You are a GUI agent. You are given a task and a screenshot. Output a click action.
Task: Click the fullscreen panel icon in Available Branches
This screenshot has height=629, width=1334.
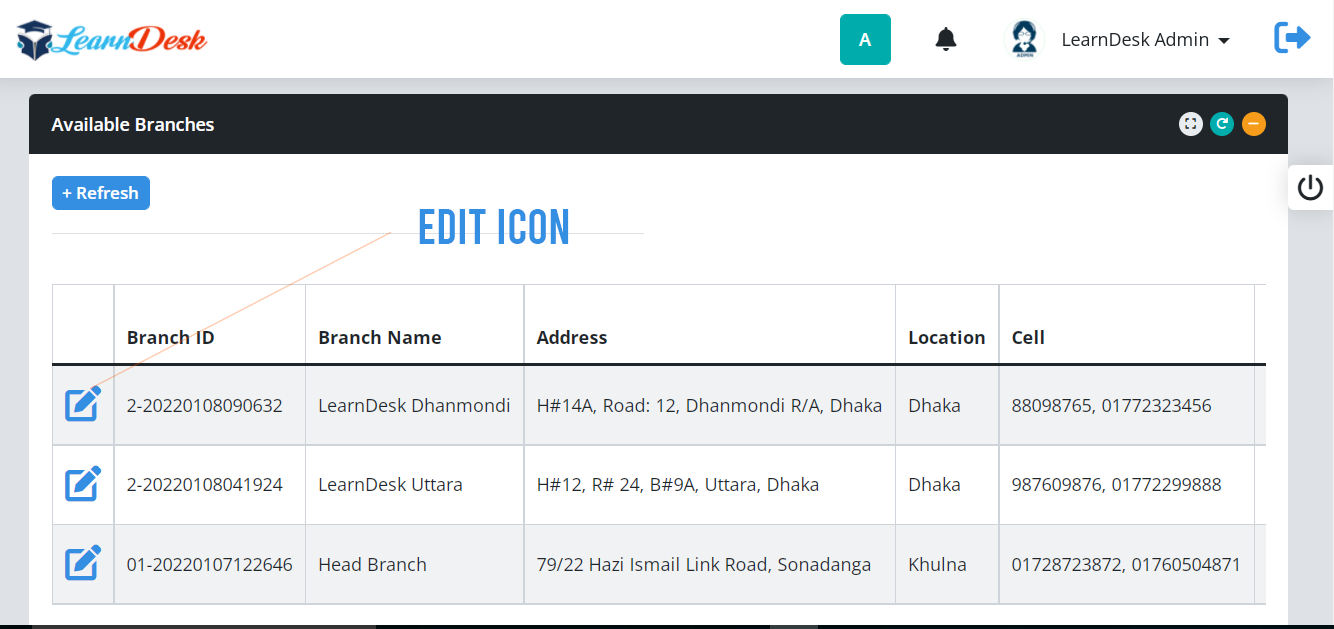click(x=1190, y=124)
